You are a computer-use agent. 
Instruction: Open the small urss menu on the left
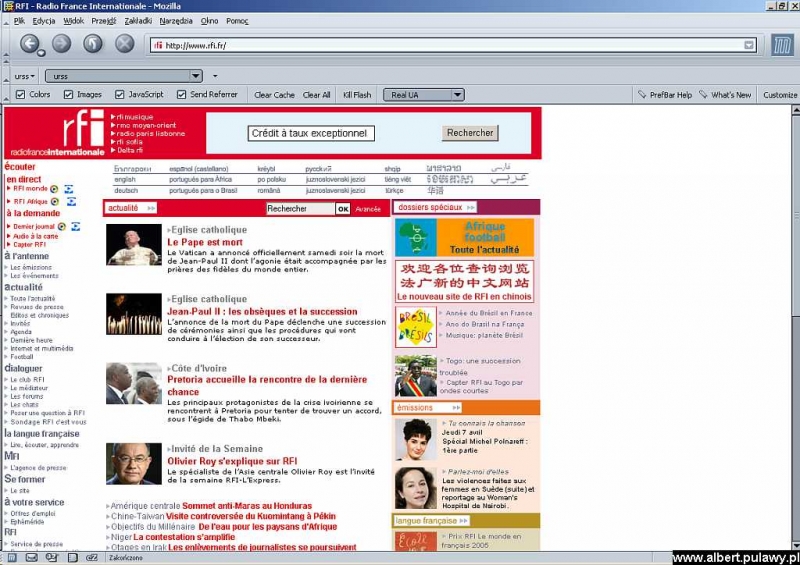tap(24, 76)
